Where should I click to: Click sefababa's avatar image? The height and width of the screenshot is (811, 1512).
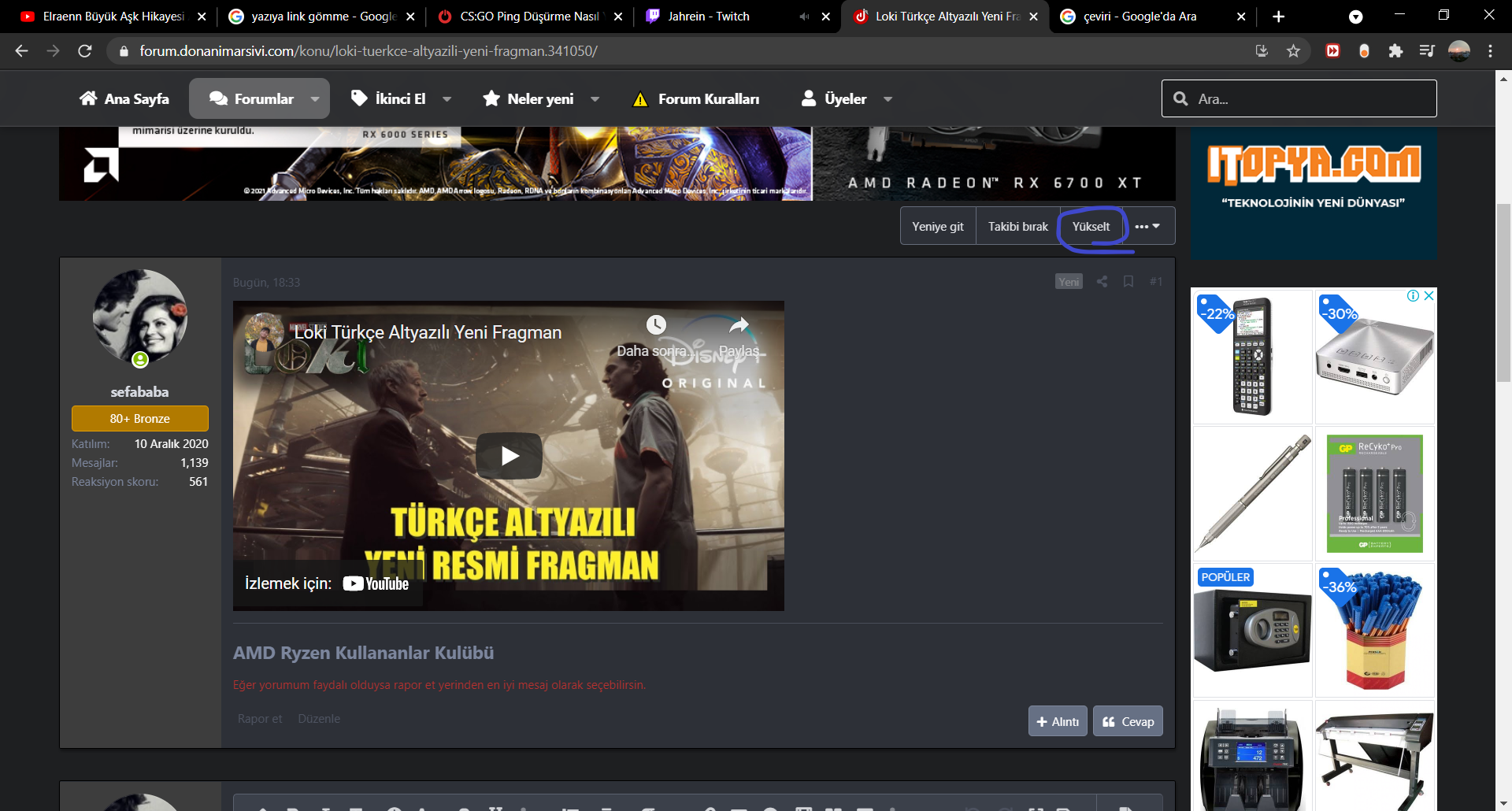[x=140, y=317]
